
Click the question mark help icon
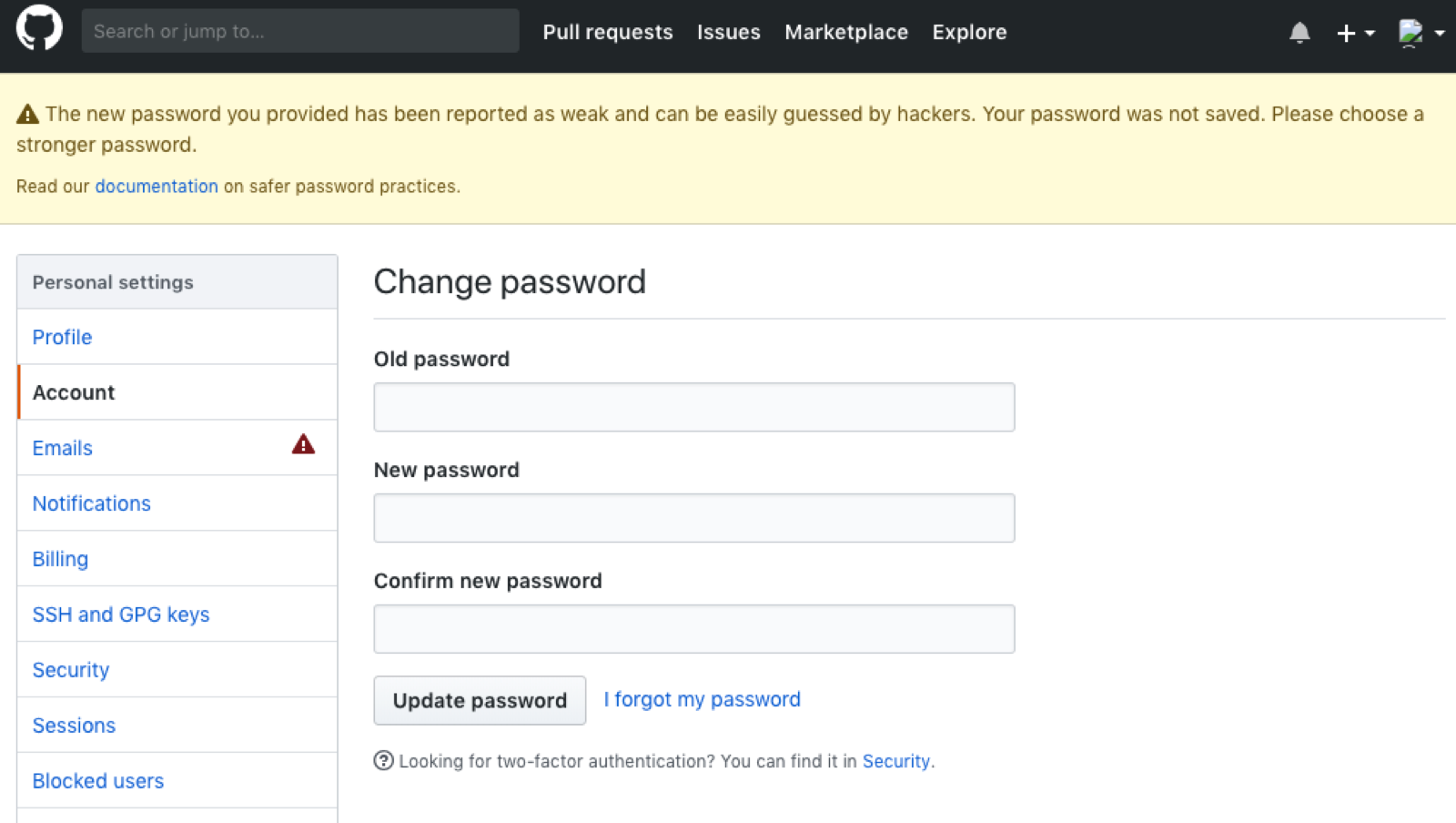pos(384,760)
